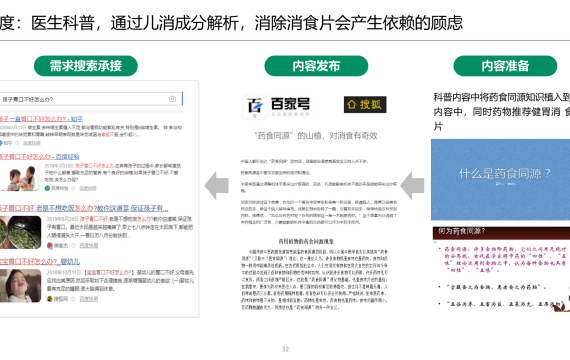Click the 知乎 source icon under first result

point(1,143)
